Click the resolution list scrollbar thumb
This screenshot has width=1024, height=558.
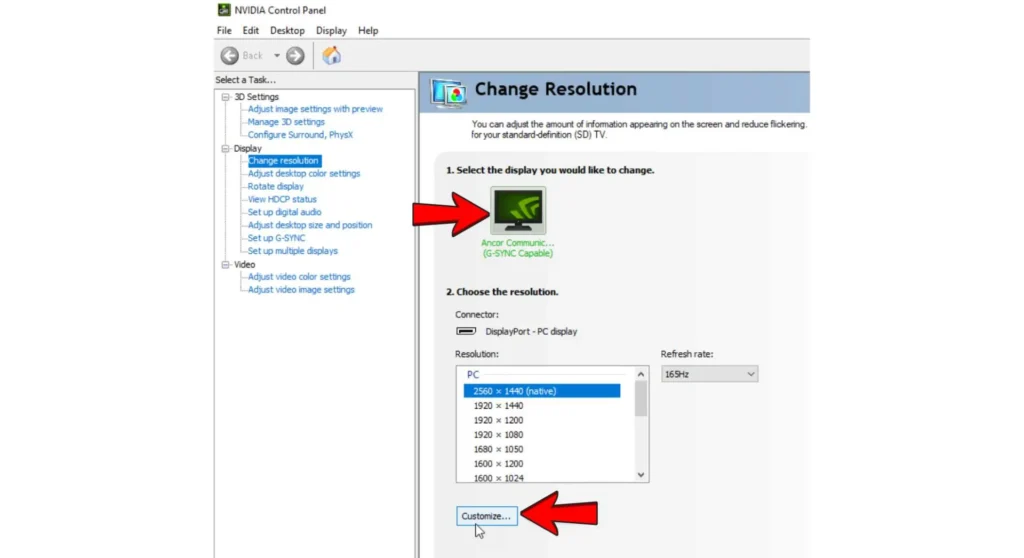coord(641,399)
